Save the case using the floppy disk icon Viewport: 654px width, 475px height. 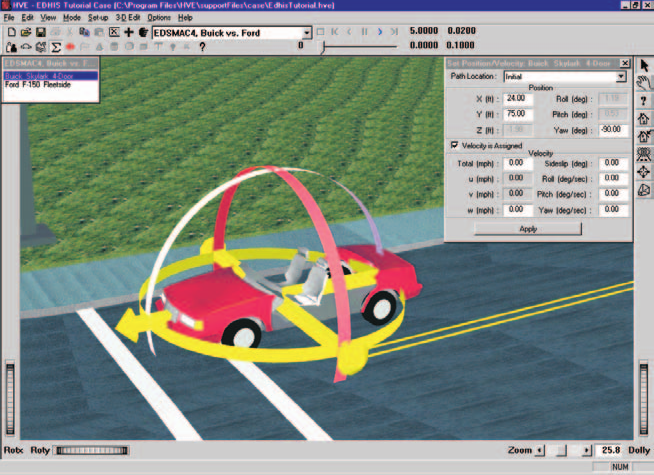(x=40, y=32)
